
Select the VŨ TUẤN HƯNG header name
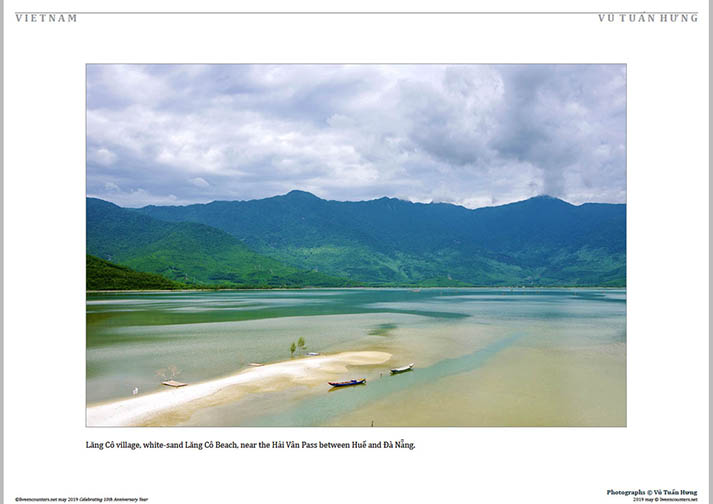[x=648, y=18]
